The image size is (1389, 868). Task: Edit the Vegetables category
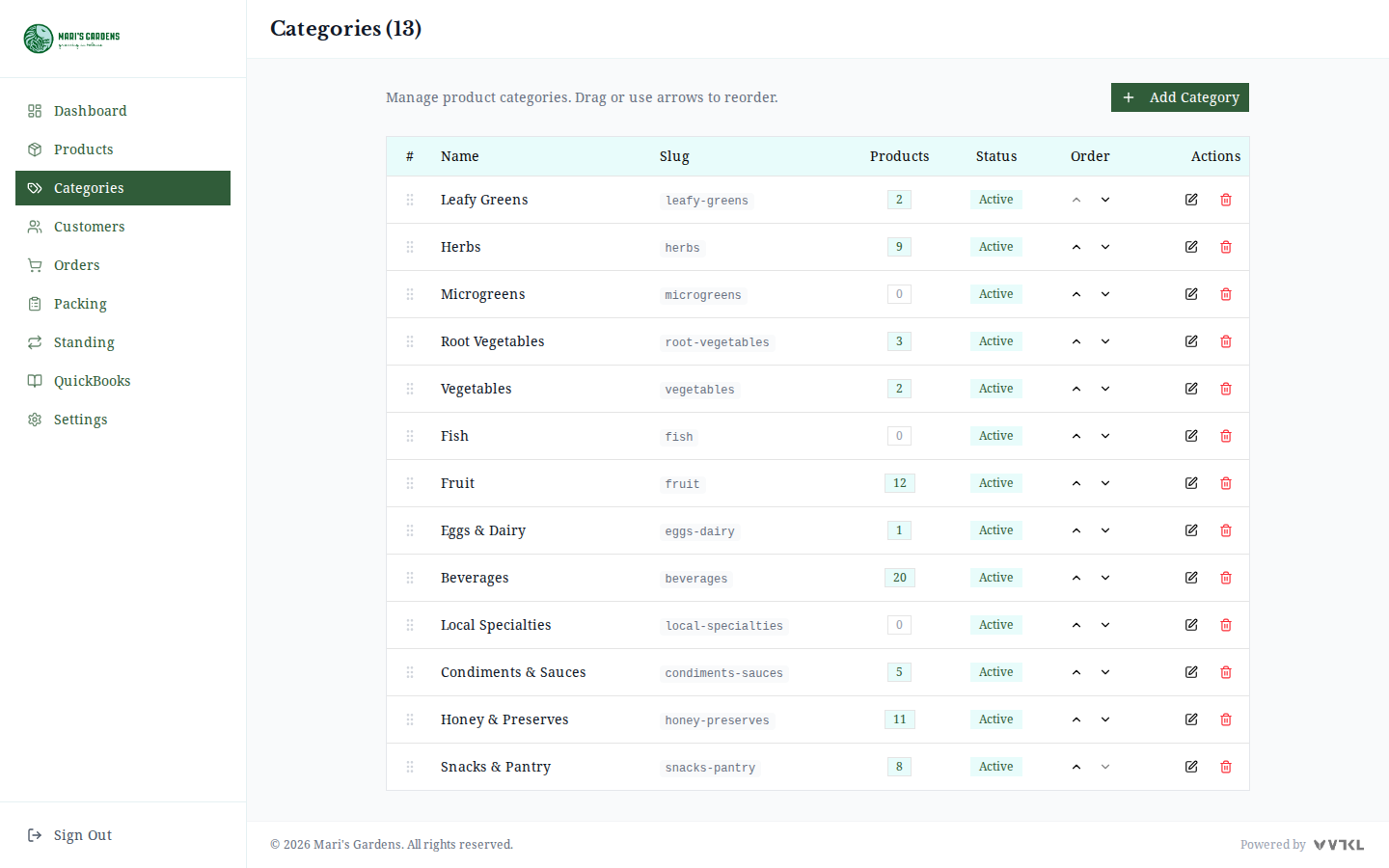click(1191, 389)
